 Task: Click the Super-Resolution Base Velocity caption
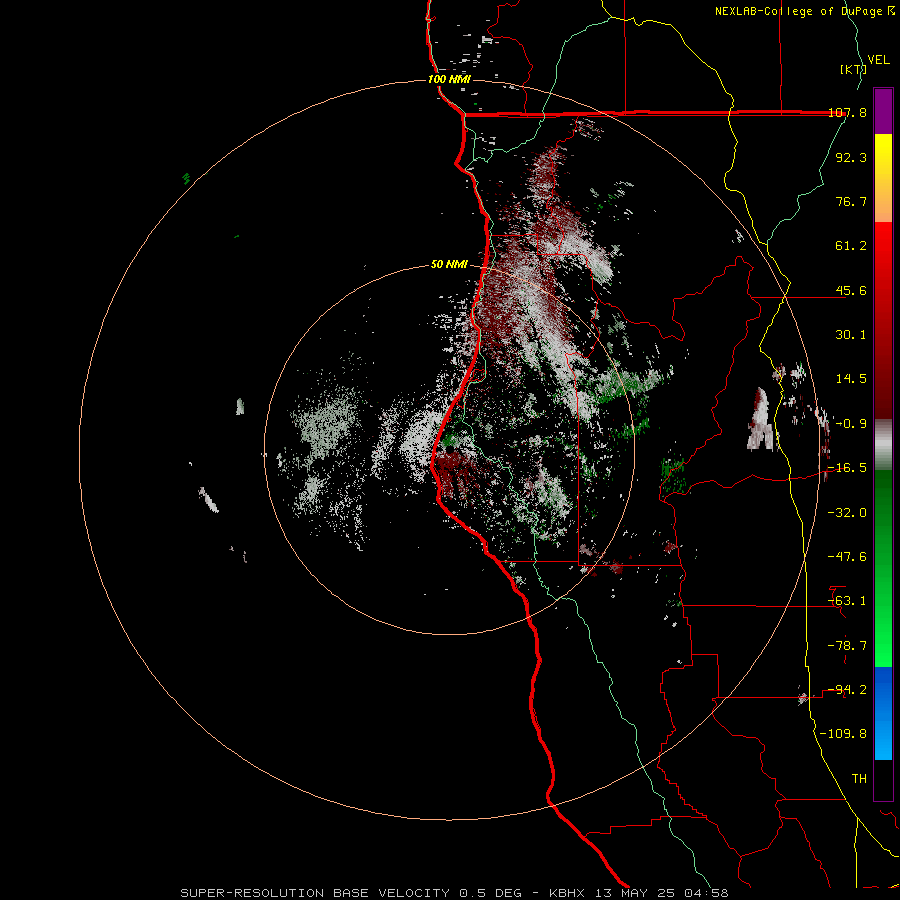tap(455, 893)
